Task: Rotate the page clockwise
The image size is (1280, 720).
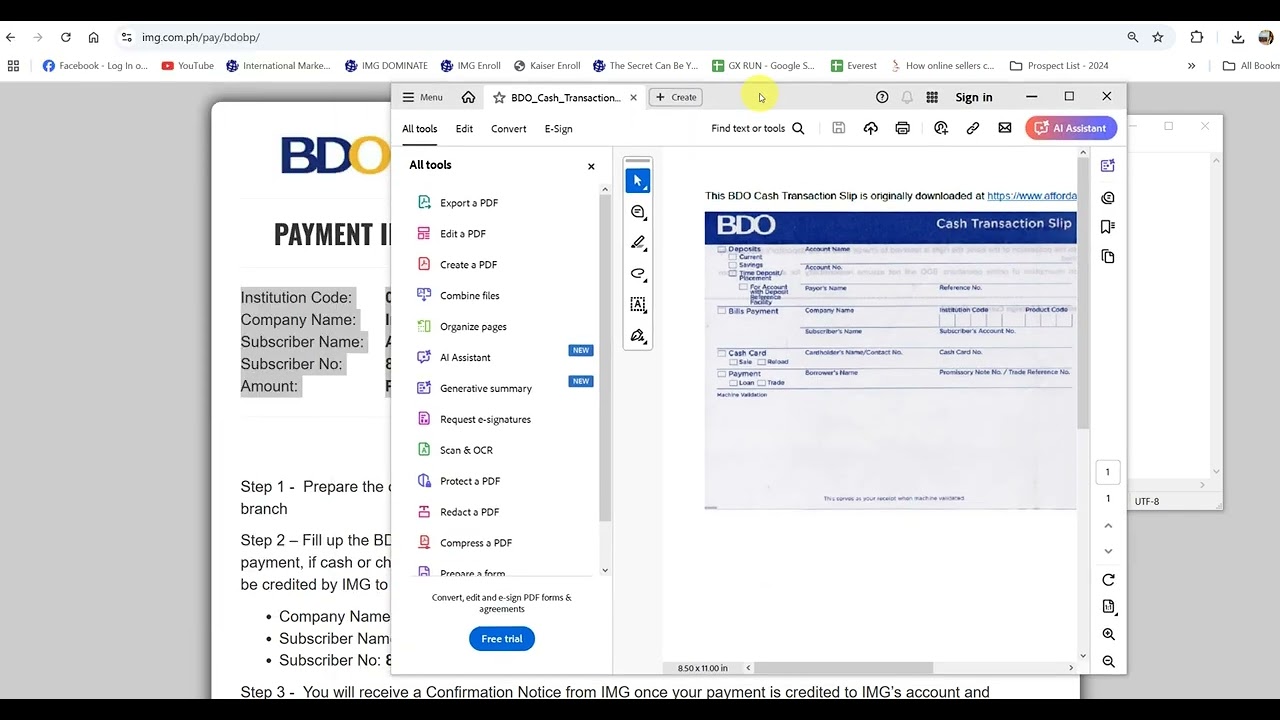Action: click(x=1108, y=580)
